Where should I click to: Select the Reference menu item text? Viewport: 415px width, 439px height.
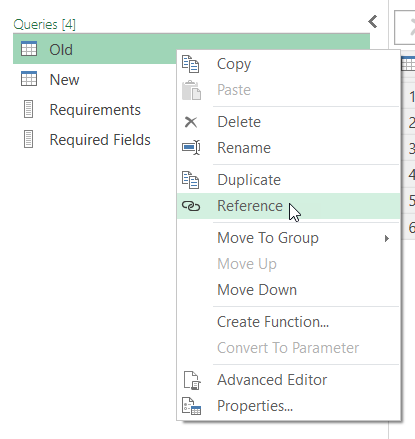[x=250, y=206]
